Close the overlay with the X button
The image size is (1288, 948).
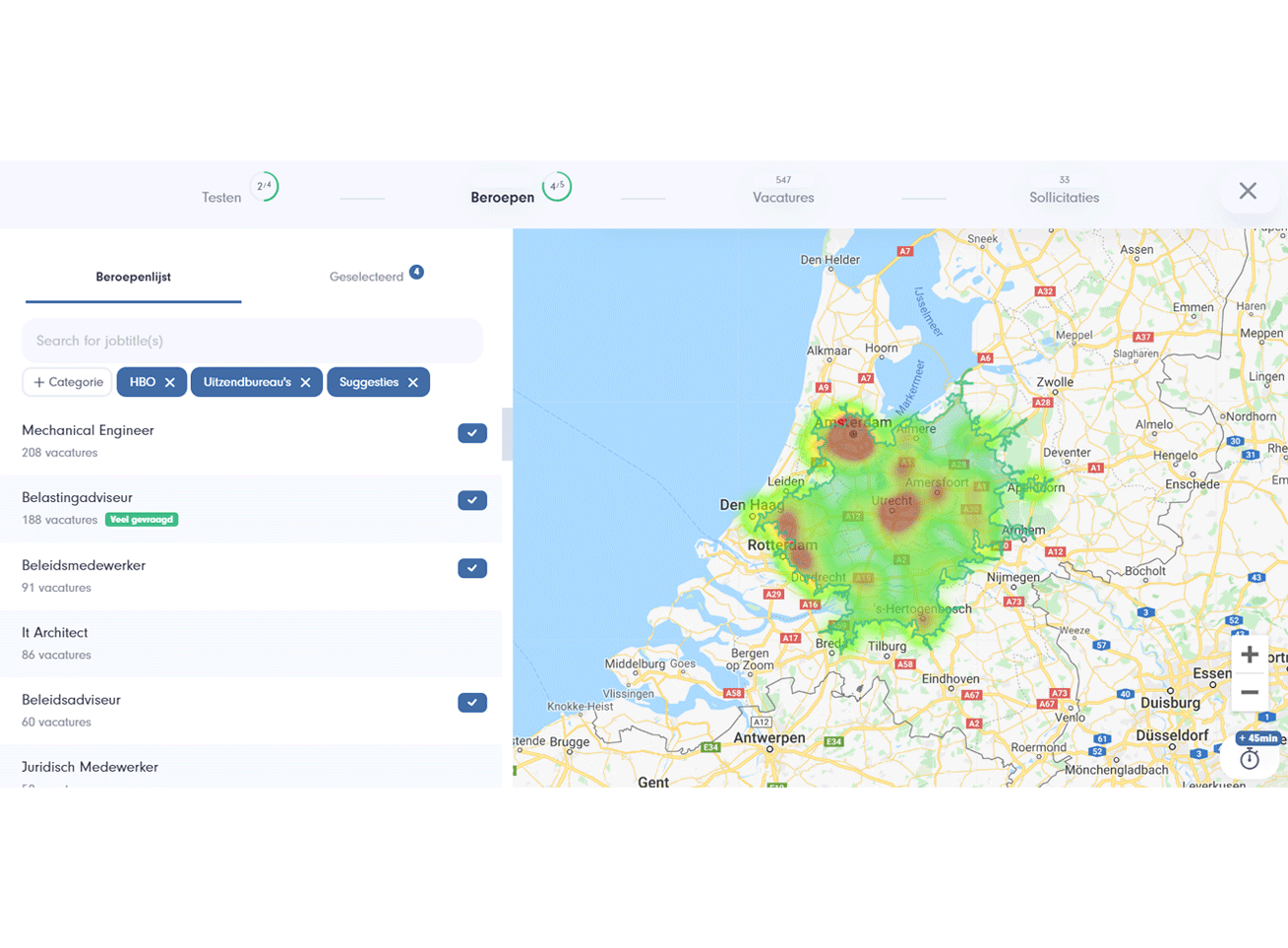click(1248, 191)
